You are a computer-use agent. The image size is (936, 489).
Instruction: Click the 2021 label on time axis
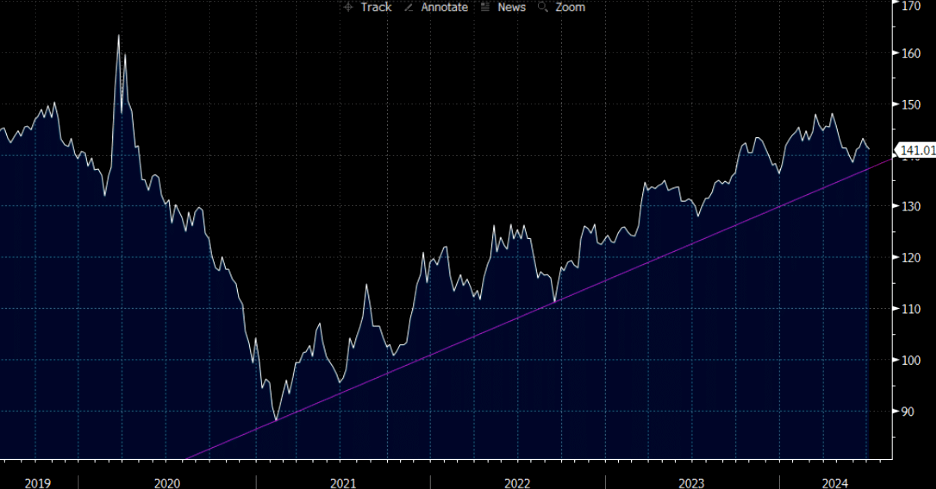pyautogui.click(x=343, y=483)
